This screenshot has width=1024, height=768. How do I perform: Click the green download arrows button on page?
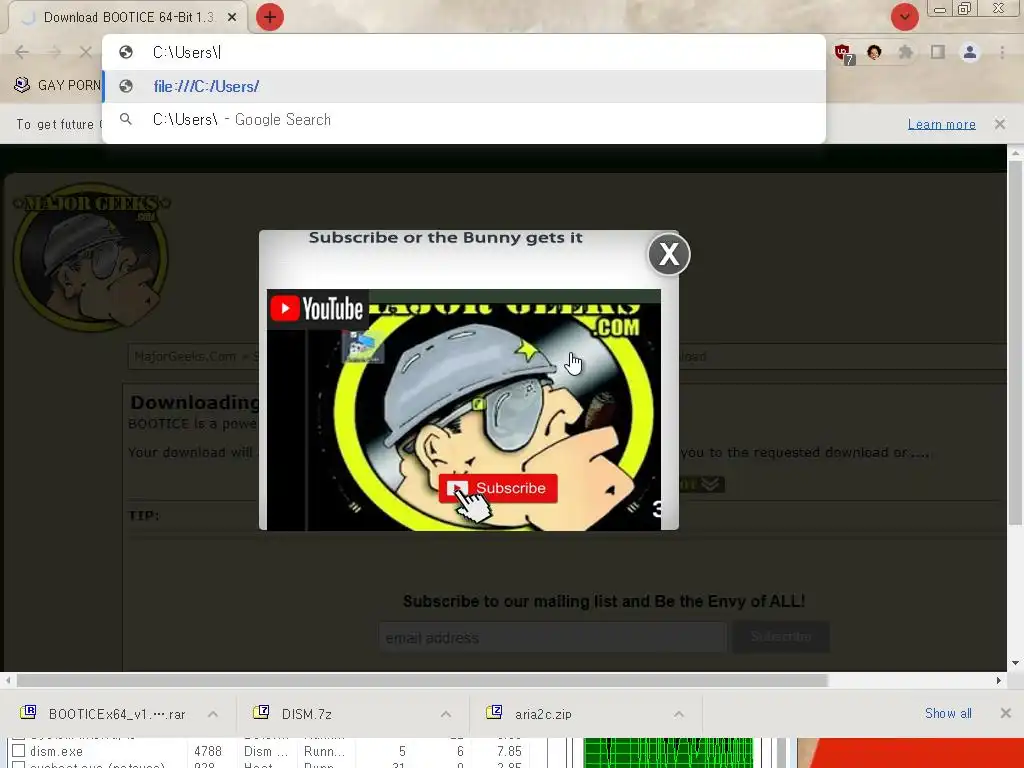(x=702, y=484)
